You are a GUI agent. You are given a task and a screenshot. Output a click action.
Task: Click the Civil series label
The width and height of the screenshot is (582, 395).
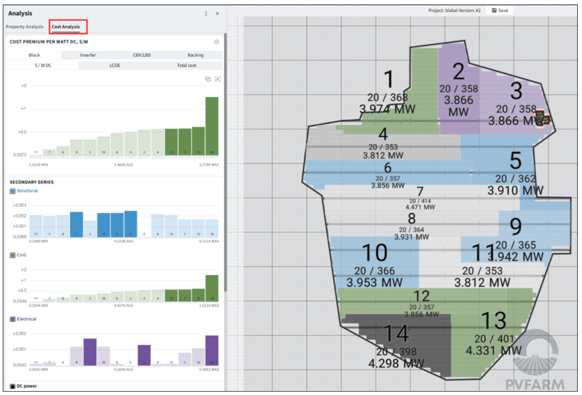(21, 255)
